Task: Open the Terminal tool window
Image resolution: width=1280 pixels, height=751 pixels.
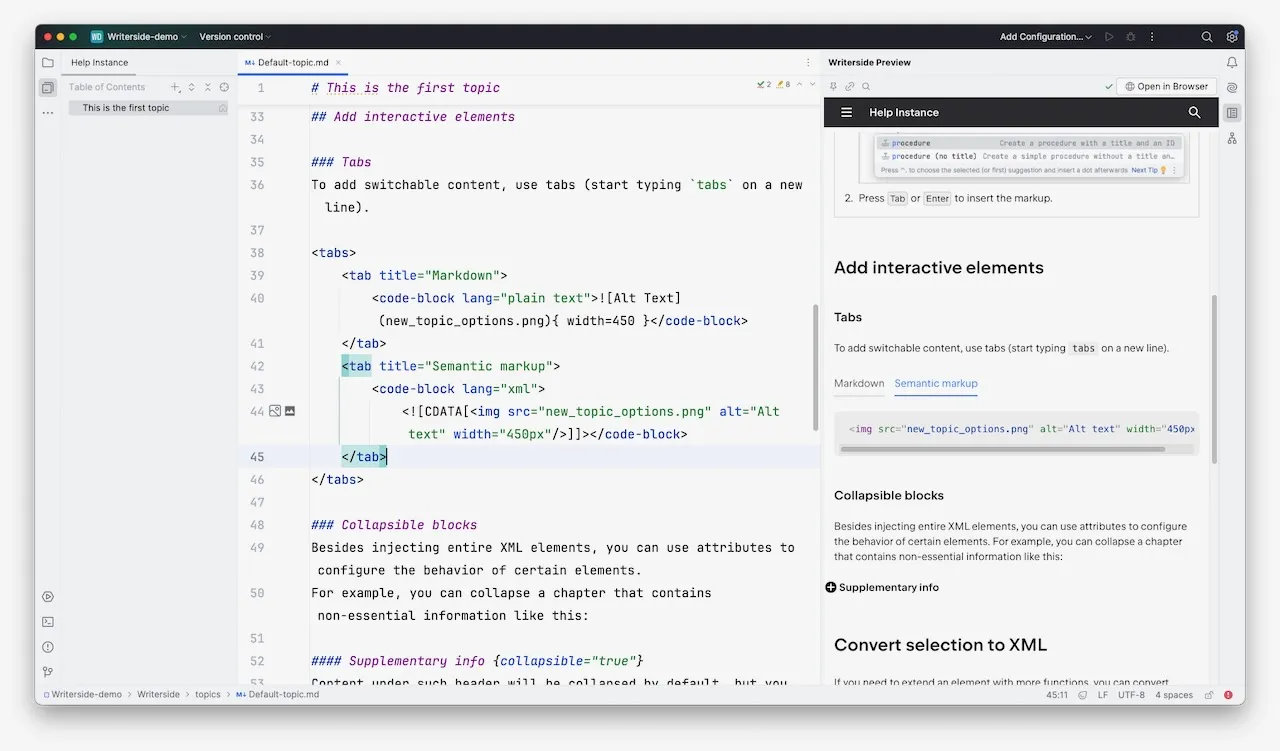Action: [x=47, y=622]
